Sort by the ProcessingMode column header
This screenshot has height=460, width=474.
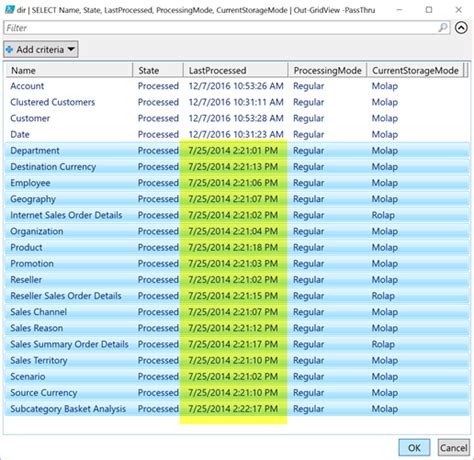tap(327, 70)
